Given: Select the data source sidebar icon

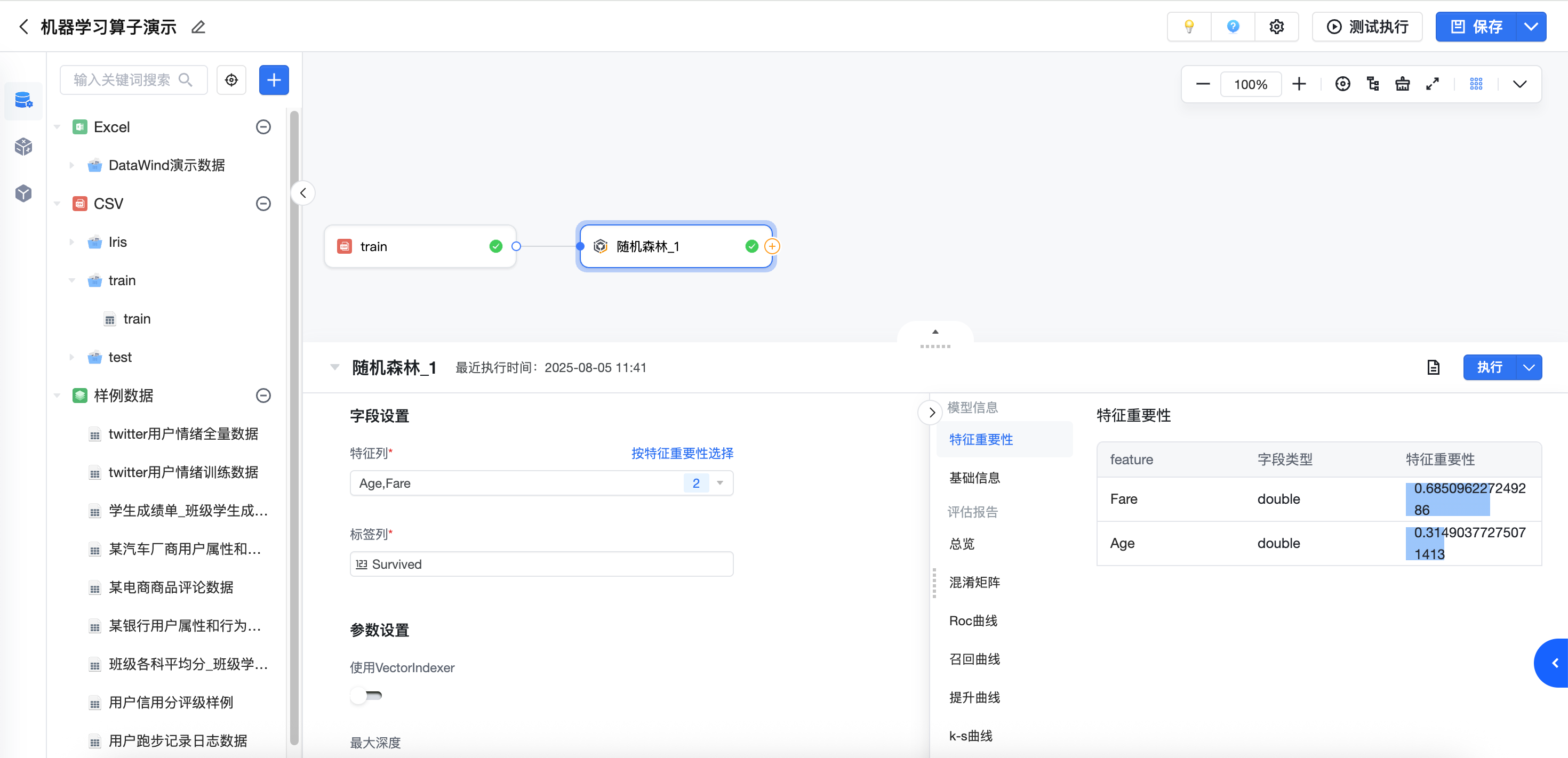Looking at the screenshot, I should point(24,100).
